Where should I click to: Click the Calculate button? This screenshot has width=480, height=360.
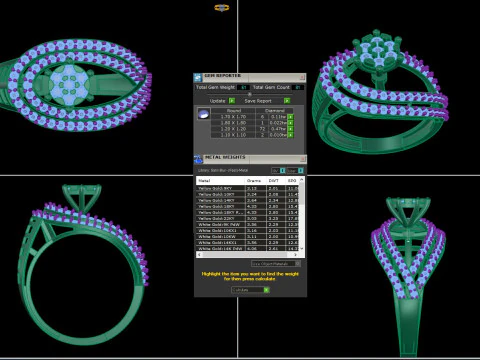250,290
